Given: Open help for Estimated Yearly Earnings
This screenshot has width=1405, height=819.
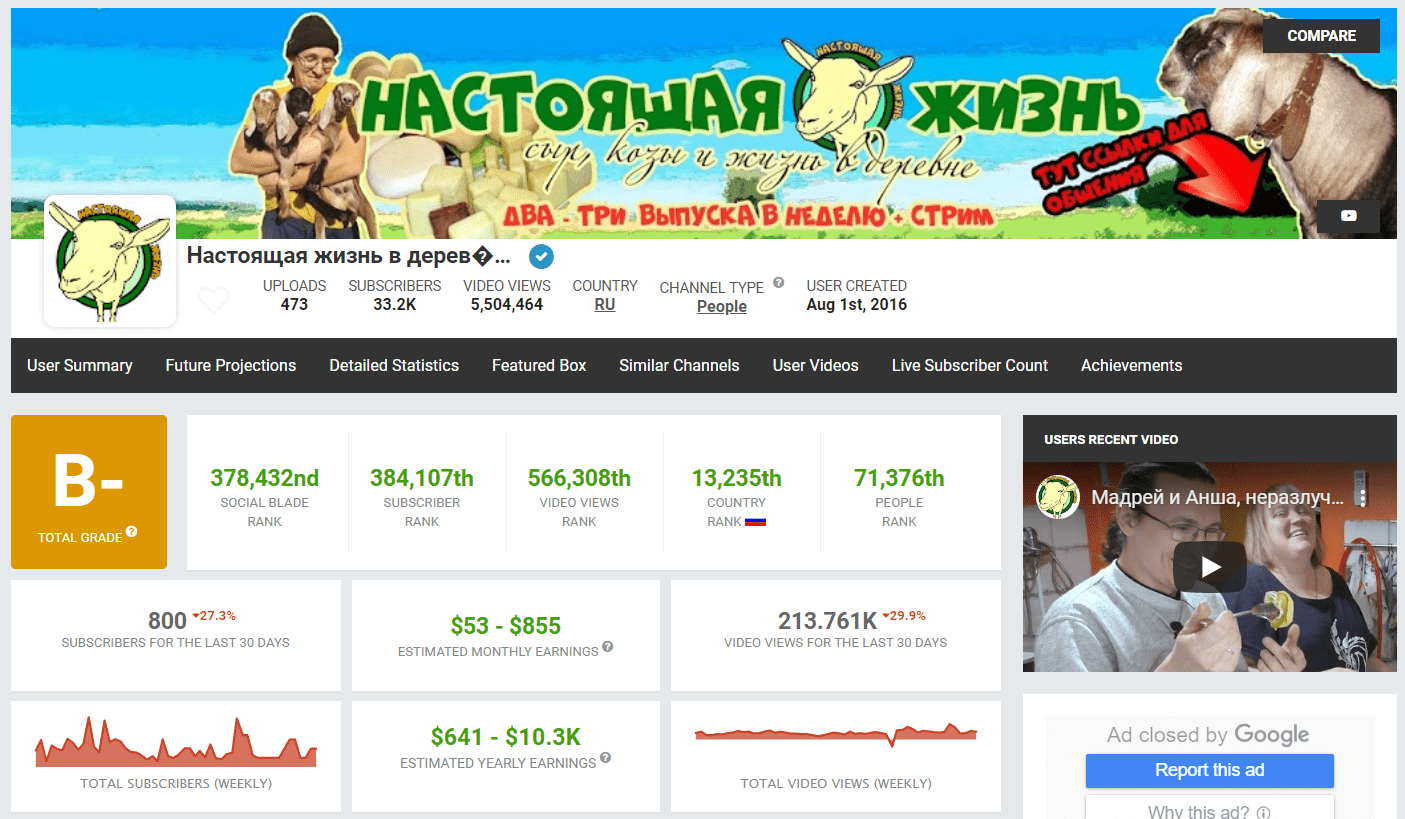Looking at the screenshot, I should pyautogui.click(x=606, y=759).
